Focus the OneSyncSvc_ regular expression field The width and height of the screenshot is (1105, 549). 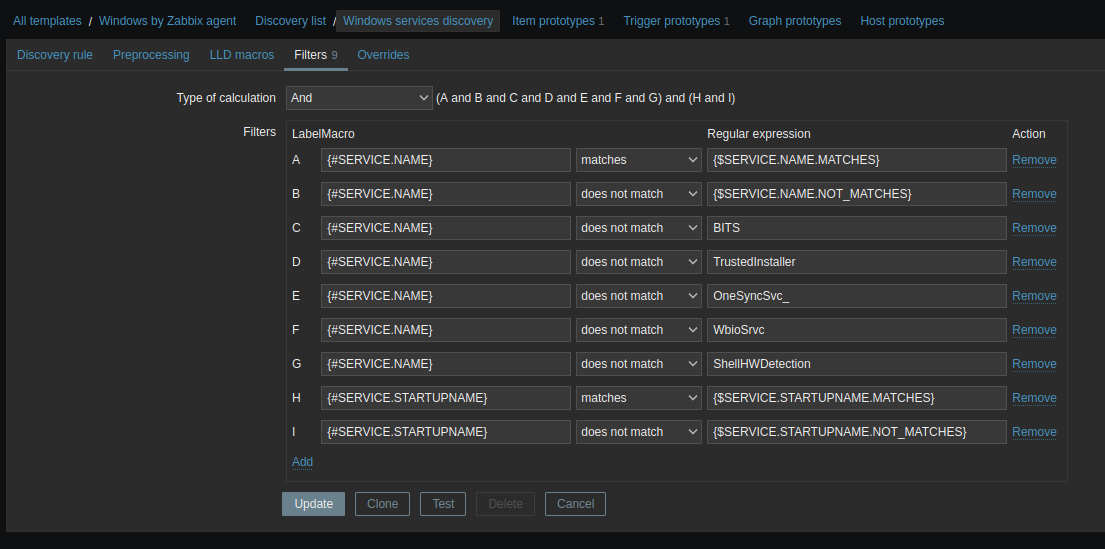coord(856,296)
